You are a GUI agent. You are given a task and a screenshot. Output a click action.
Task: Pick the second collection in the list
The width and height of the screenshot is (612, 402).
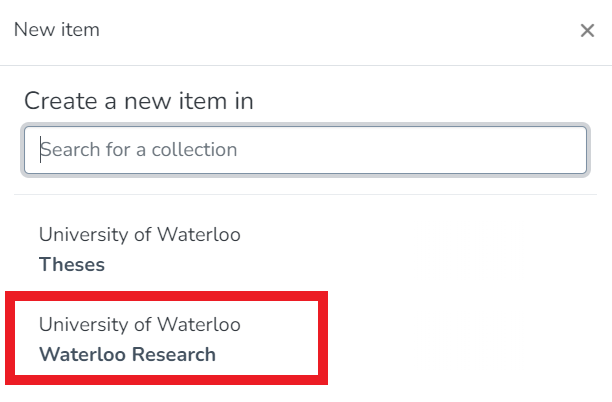(140, 340)
